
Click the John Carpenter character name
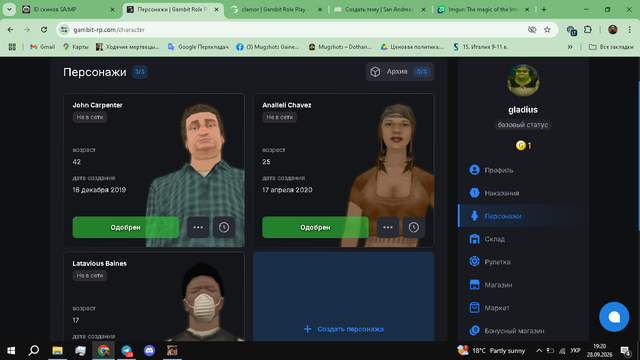[97, 105]
